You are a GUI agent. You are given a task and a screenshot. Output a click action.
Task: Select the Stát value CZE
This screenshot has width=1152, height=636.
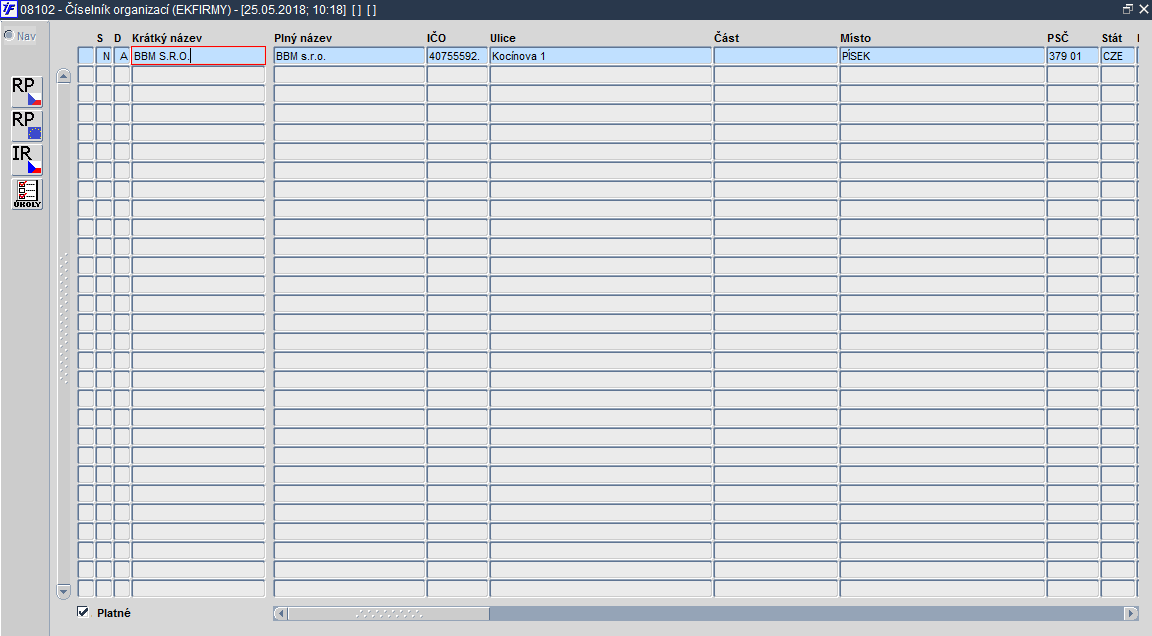tap(1117, 56)
